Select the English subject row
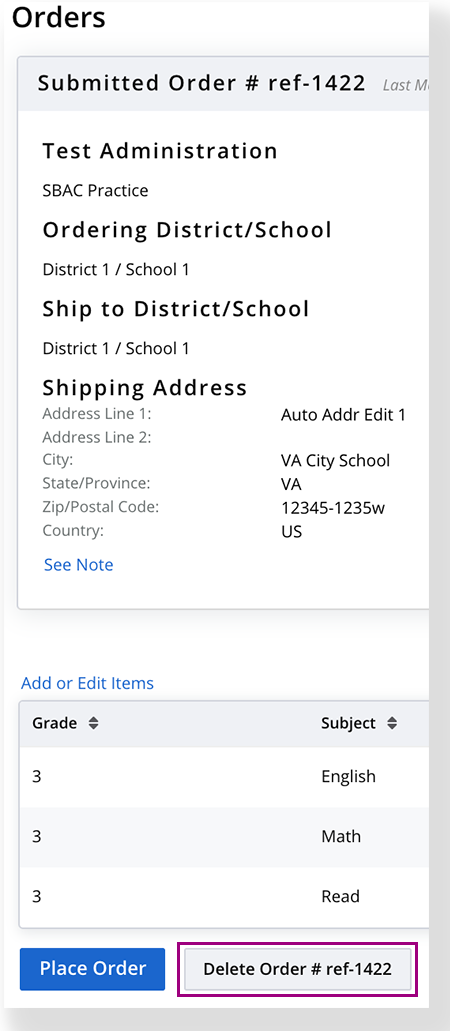The width and height of the screenshot is (450, 1031). (x=224, y=777)
